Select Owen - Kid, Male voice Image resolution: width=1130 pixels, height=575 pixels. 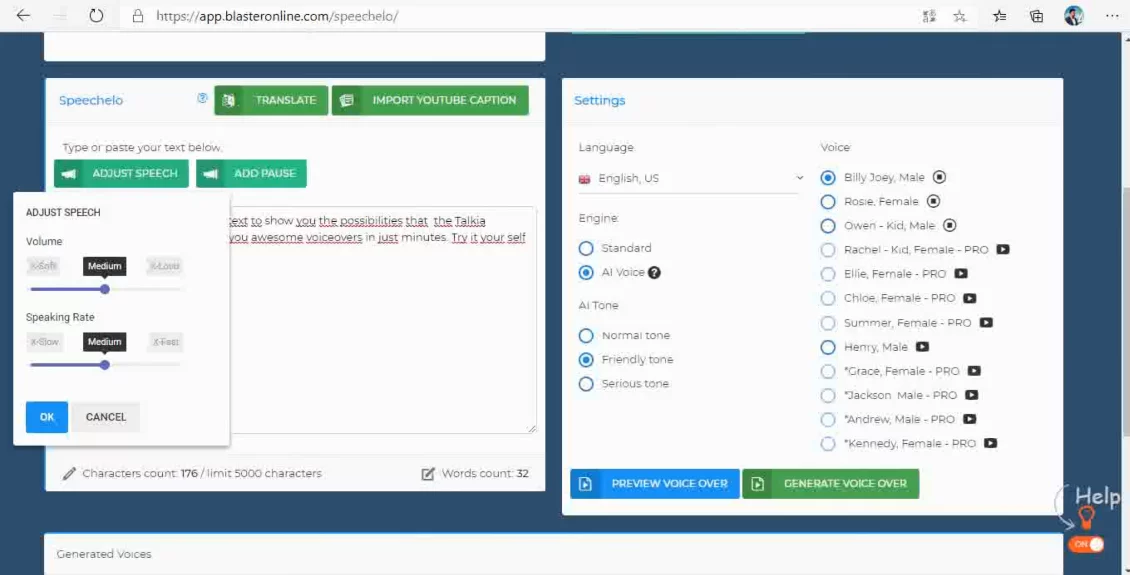click(828, 226)
